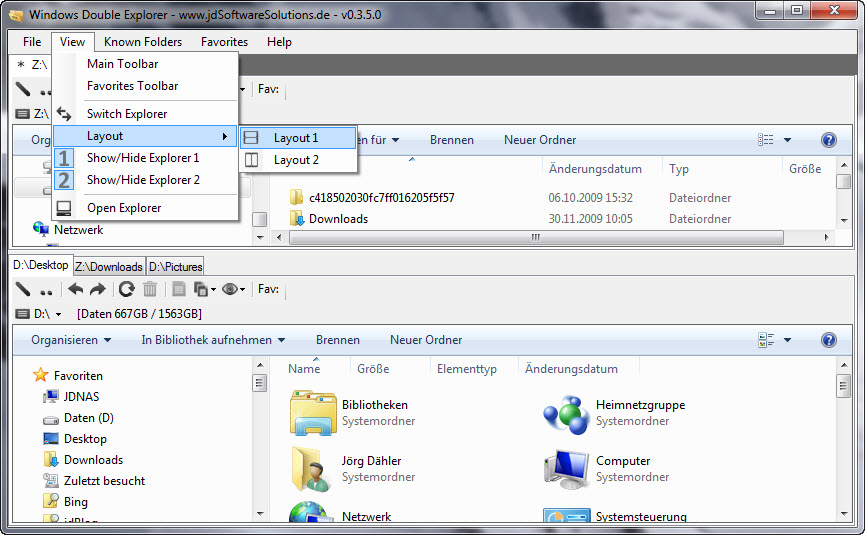Toggle the Favorites Toolbar visibility
The image size is (865, 535).
(132, 86)
